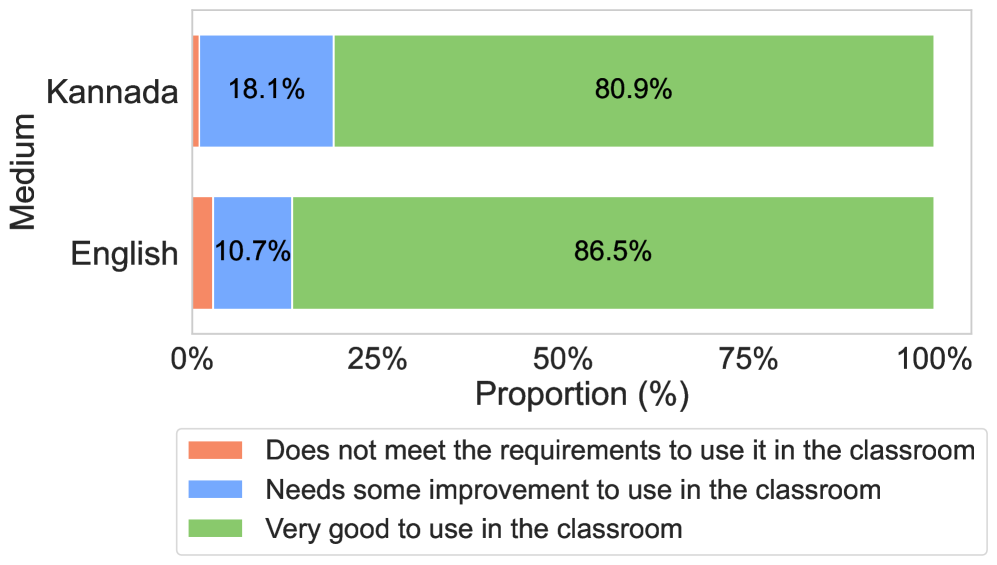Click the "Kannada" y-axis category label
The height and width of the screenshot is (565, 997).
click(x=113, y=93)
